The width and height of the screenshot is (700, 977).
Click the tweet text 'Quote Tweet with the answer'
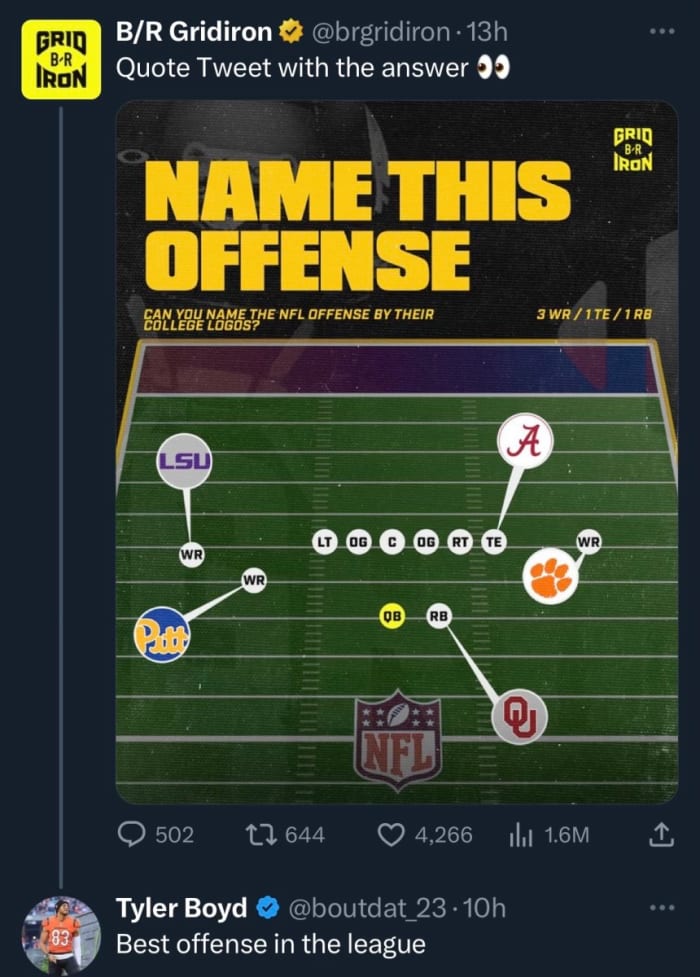coord(292,69)
